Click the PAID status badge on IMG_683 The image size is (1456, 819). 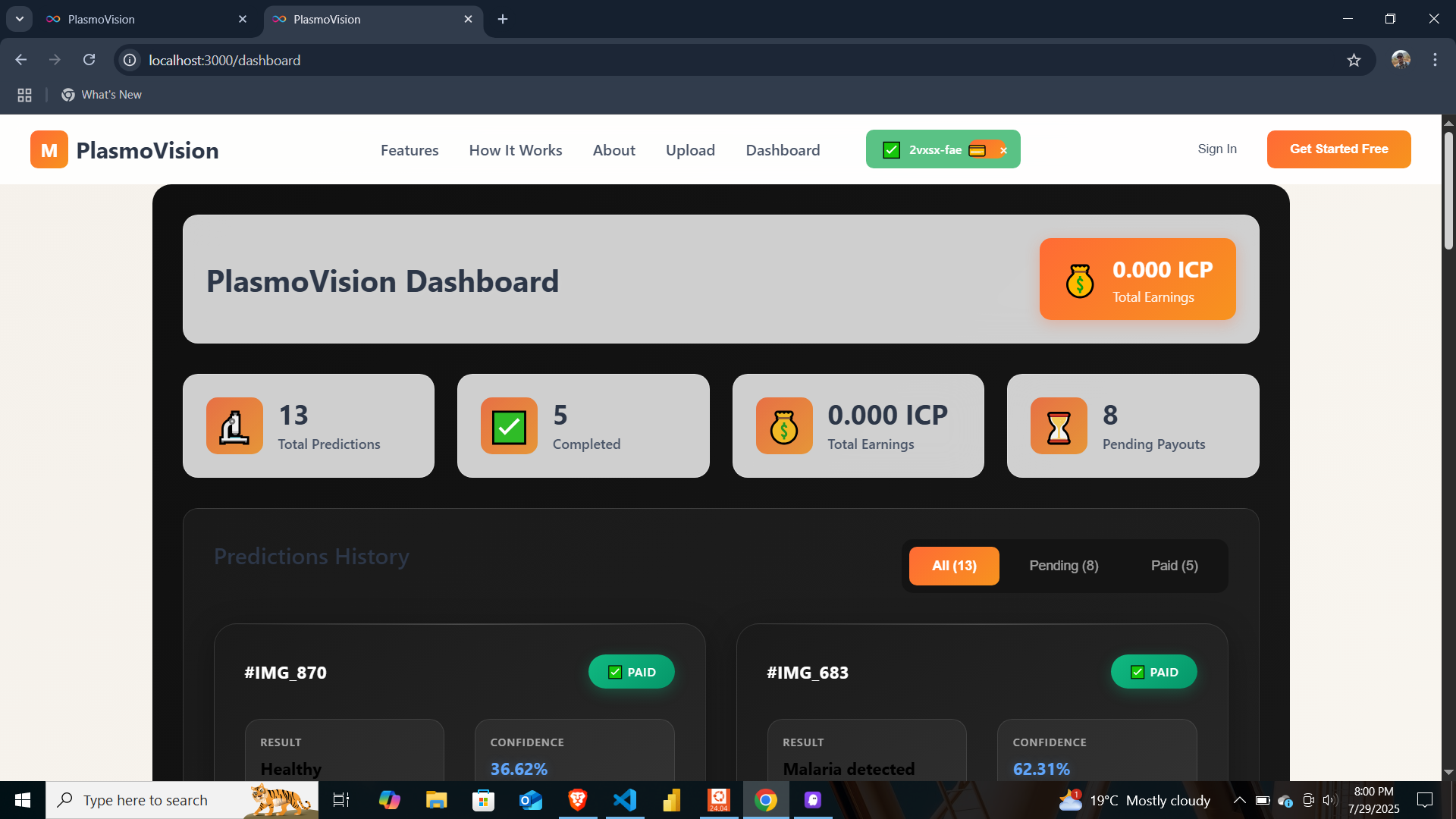coord(1153,672)
